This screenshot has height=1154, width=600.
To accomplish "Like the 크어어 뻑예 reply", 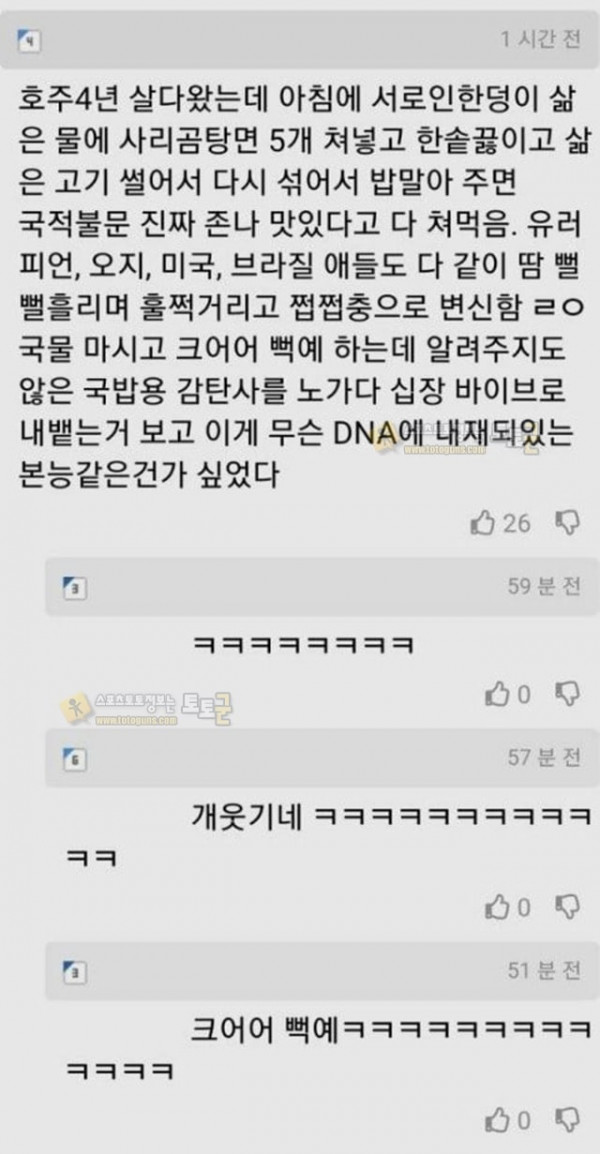I will pos(497,1120).
